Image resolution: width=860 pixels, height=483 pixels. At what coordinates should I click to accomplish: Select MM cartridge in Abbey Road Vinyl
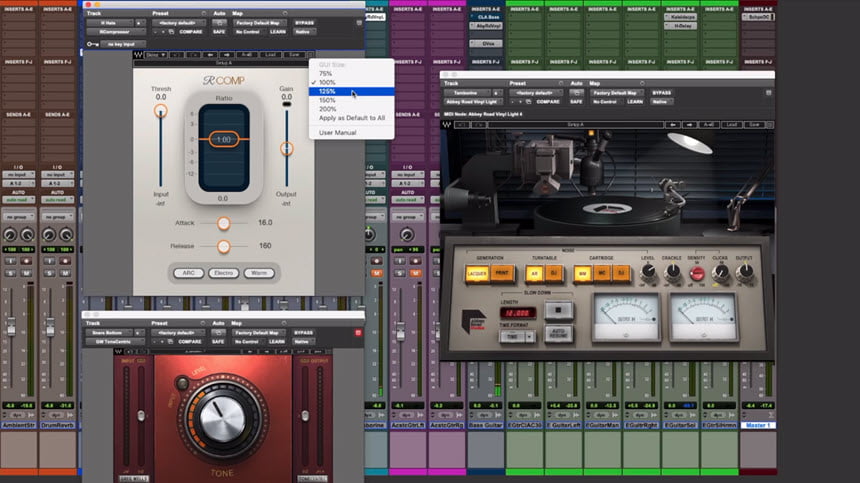582,273
